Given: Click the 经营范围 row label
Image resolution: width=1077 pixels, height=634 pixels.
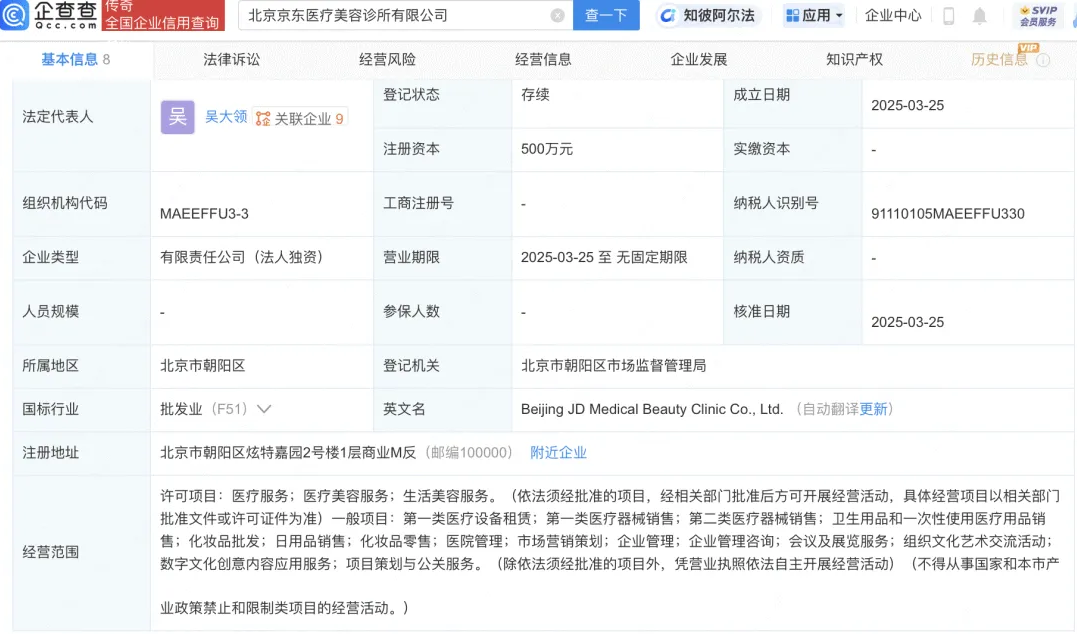Looking at the screenshot, I should click(51, 552).
